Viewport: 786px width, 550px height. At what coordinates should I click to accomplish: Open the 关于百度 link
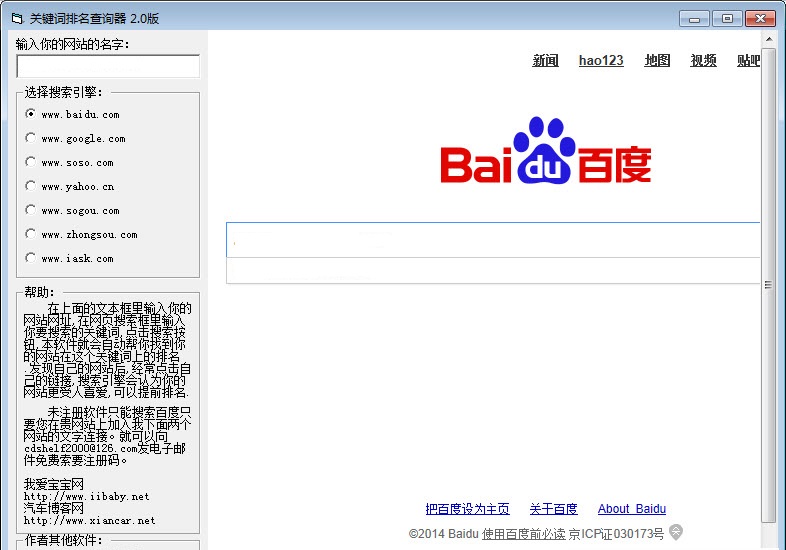click(553, 509)
